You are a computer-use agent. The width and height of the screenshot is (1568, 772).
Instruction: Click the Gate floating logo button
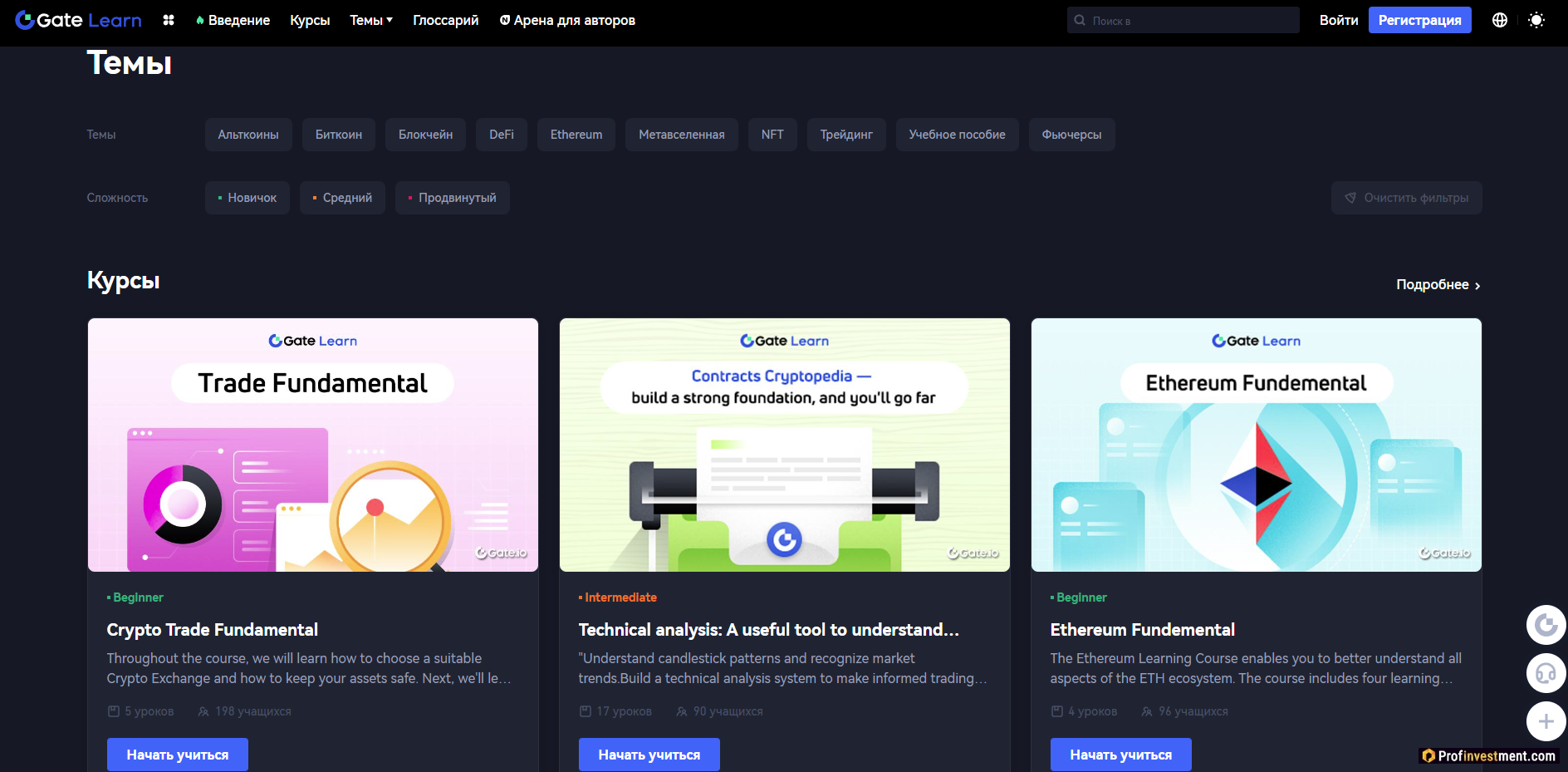(x=1546, y=625)
